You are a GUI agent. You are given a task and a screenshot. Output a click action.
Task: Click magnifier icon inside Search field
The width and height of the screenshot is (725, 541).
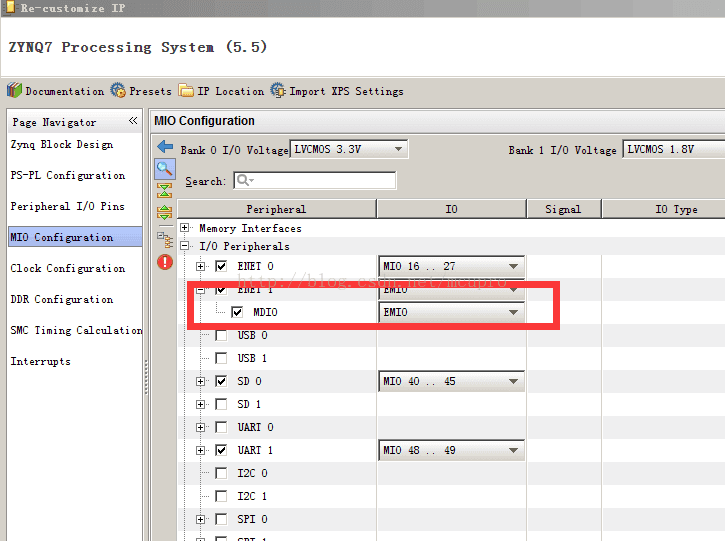244,180
